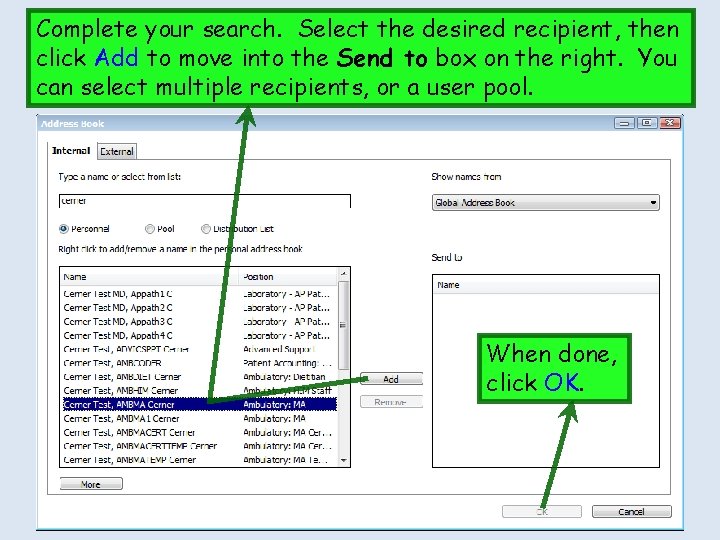Select highlighted Cerner Test, AMBMA Cerner row
Screen dimensions: 720x540
pos(199,405)
